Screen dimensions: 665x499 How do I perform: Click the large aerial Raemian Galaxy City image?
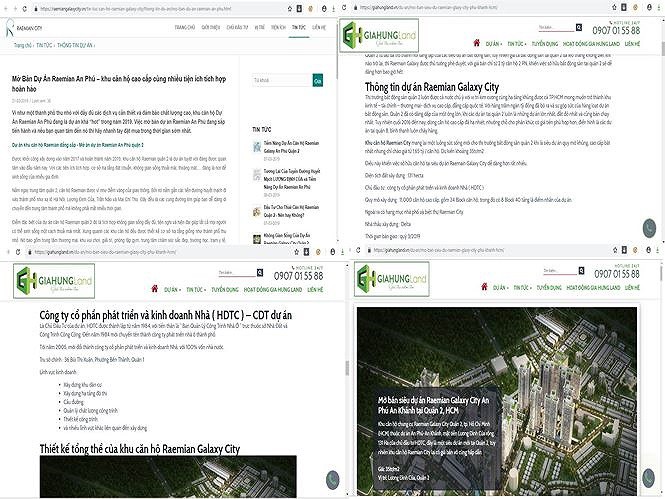click(497, 401)
